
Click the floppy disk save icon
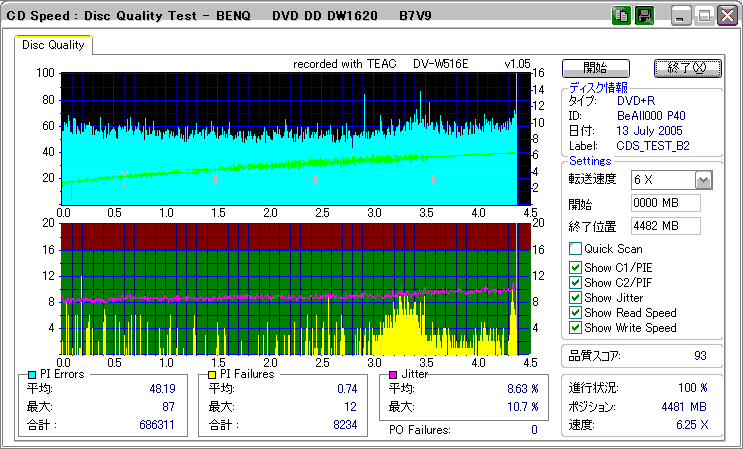pos(645,16)
